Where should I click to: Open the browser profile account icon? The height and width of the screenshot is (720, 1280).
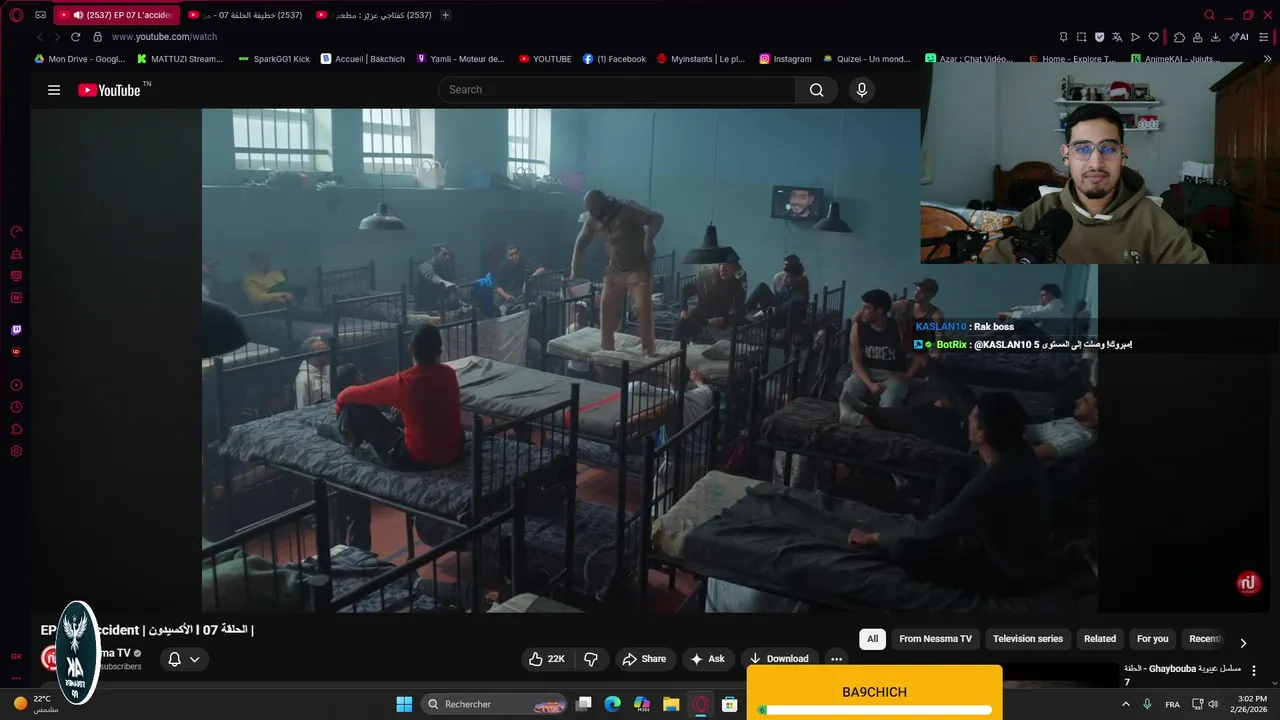coord(1197,37)
